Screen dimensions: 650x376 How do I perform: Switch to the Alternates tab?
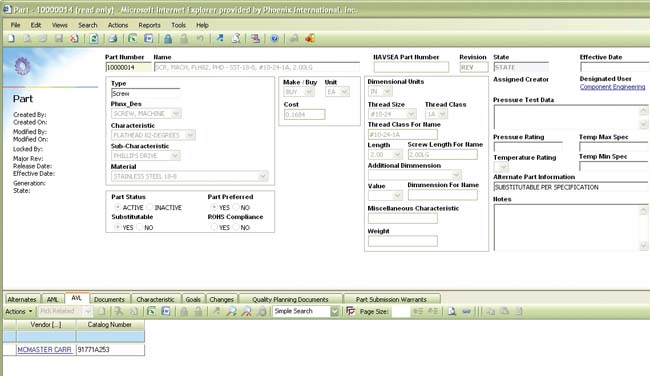coord(22,299)
